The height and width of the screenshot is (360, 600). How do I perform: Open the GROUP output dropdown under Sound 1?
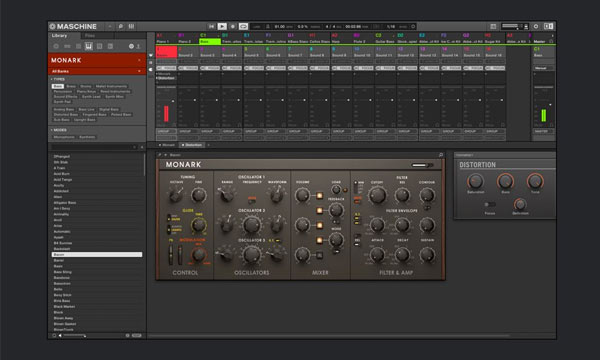click(x=166, y=131)
